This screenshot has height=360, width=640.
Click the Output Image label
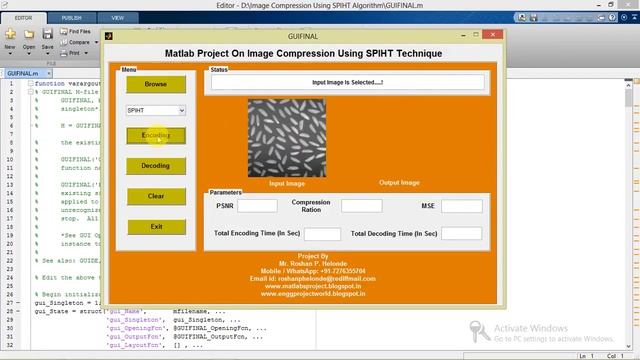[399, 183]
